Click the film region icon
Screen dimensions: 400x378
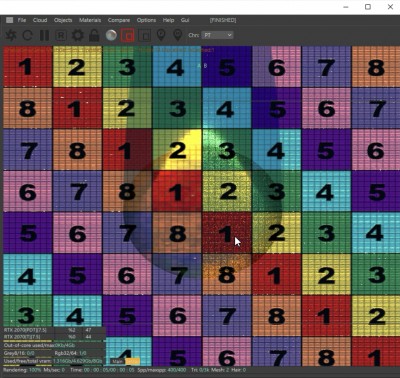(x=144, y=35)
